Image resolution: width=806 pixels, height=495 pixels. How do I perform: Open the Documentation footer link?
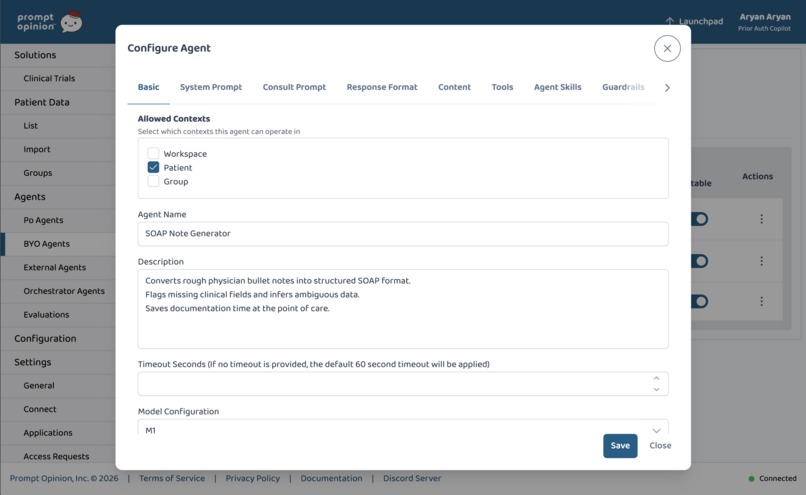[x=331, y=478]
